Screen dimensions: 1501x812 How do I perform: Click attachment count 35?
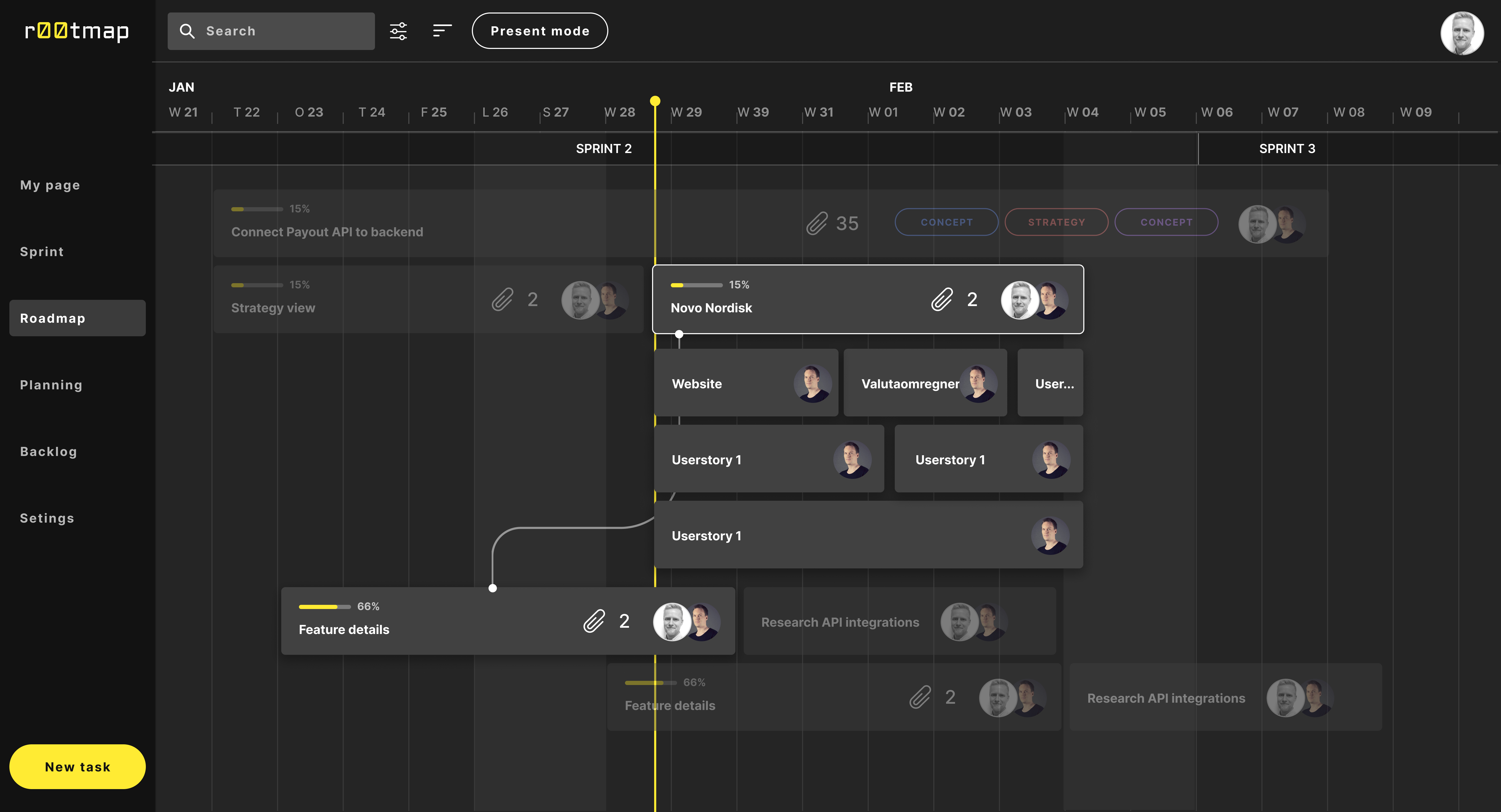pos(847,223)
